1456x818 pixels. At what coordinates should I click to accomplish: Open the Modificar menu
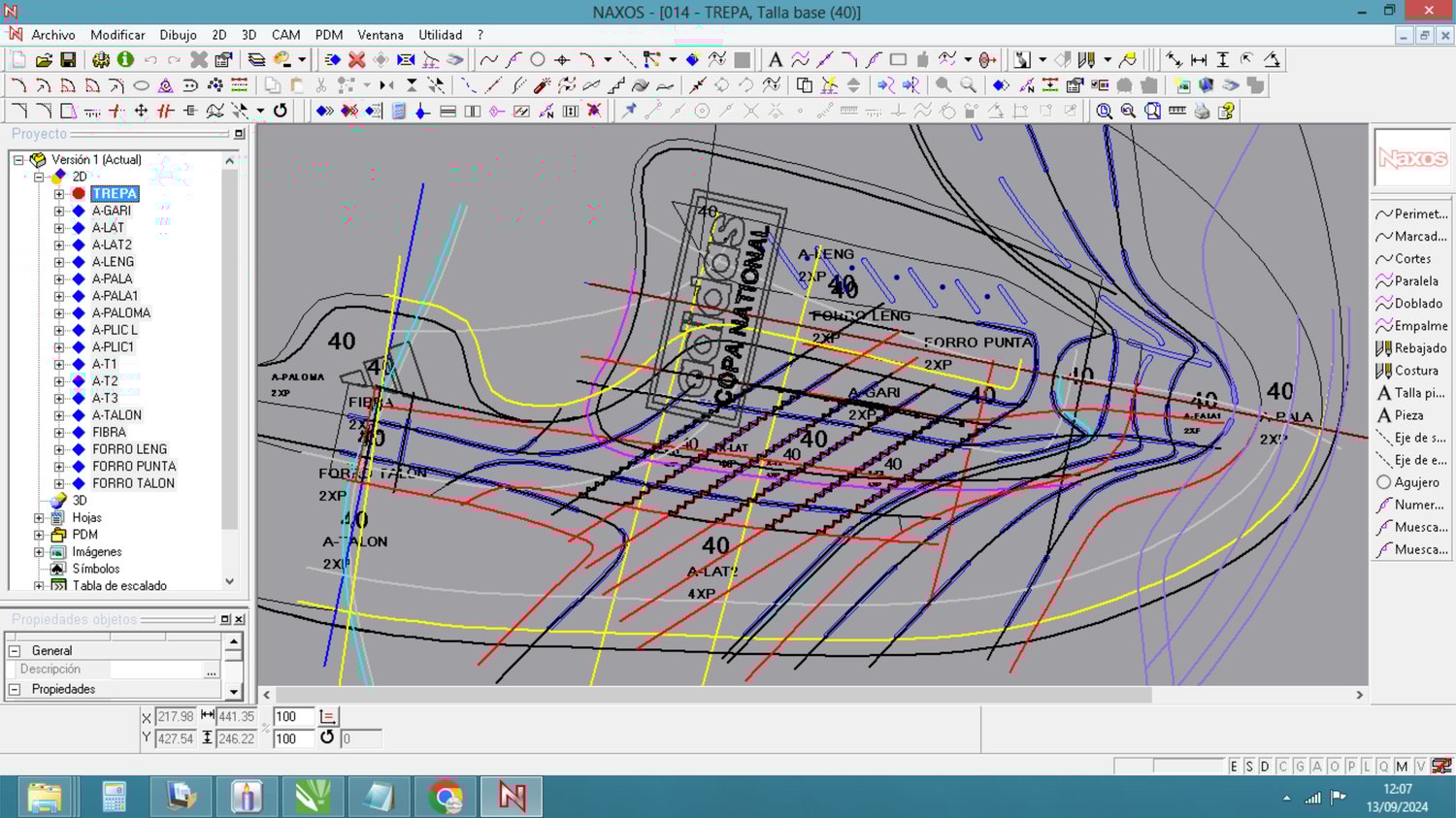pyautogui.click(x=117, y=35)
